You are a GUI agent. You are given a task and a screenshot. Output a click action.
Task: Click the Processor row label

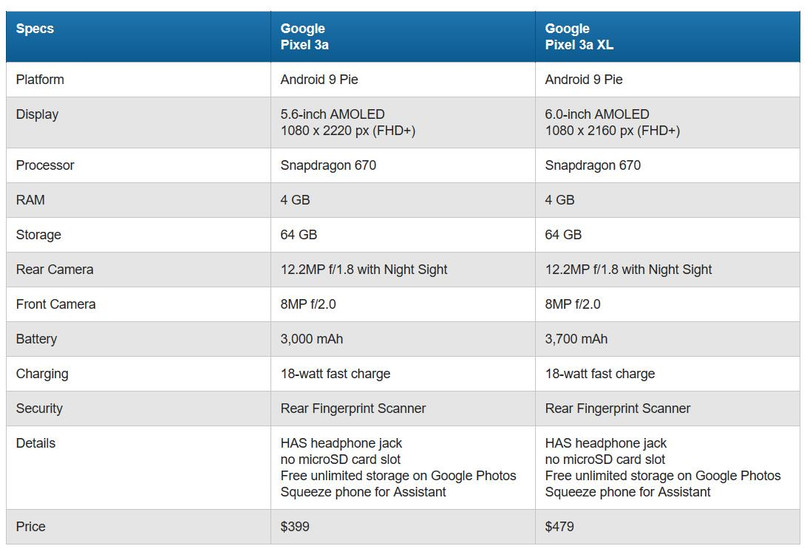pyautogui.click(x=46, y=166)
